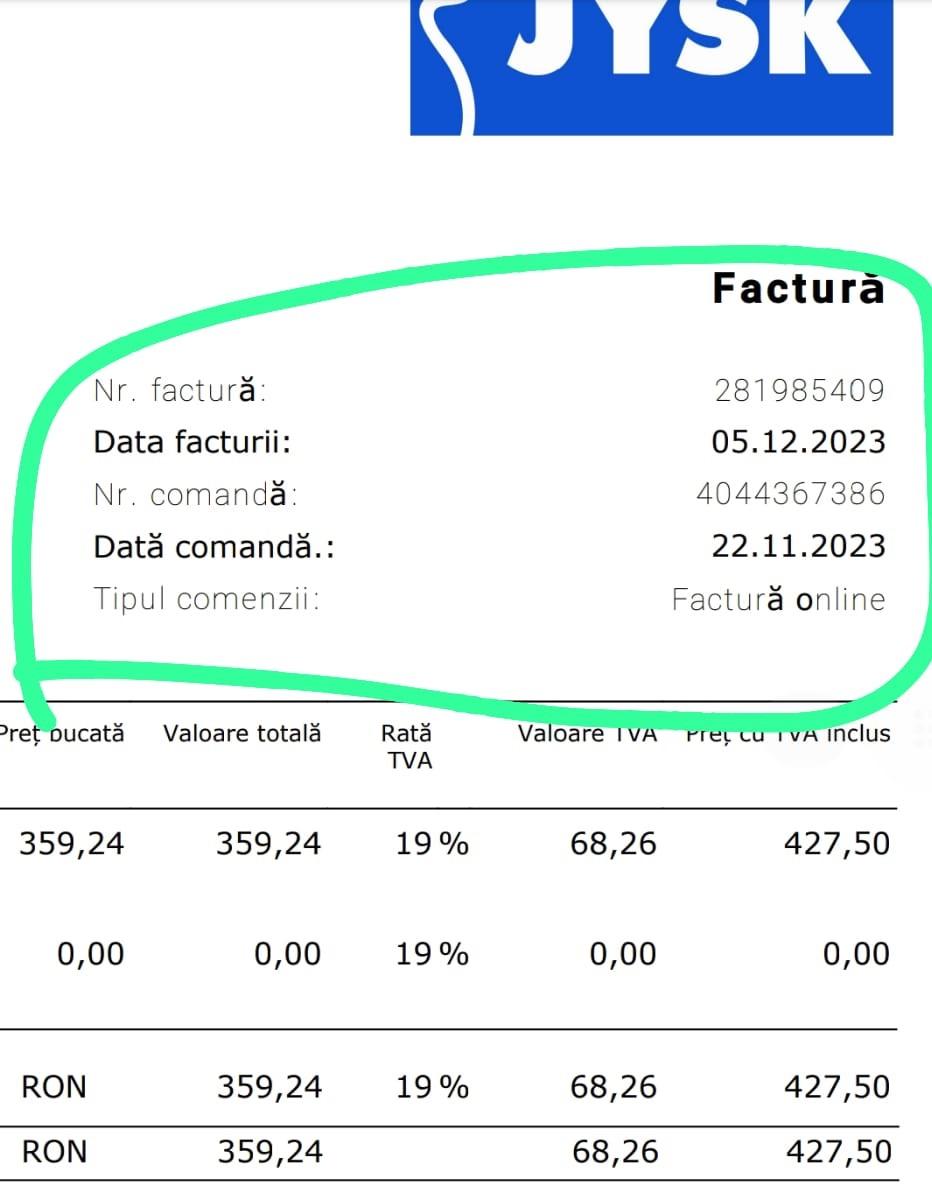
Task: Click the Valoare TVA column header
Action: click(x=587, y=733)
